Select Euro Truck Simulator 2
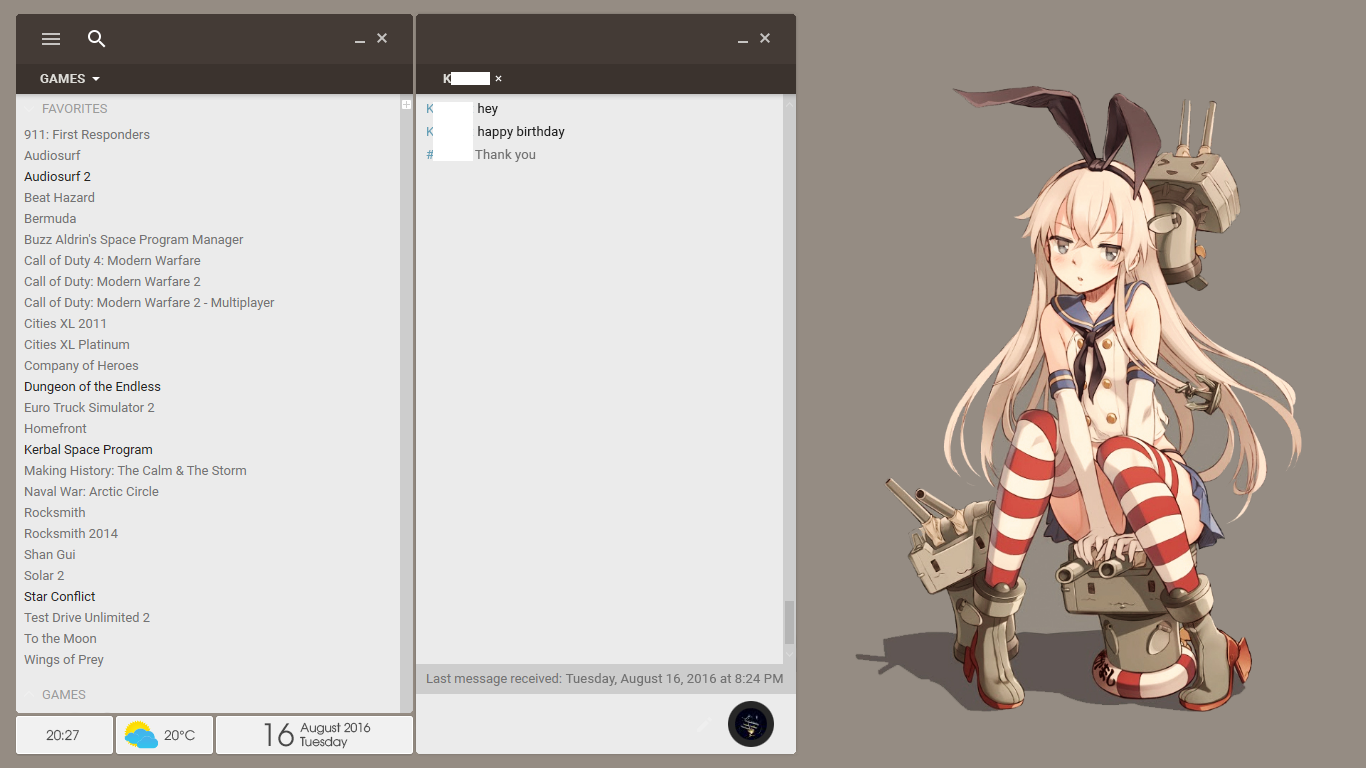1366x768 pixels. (89, 408)
